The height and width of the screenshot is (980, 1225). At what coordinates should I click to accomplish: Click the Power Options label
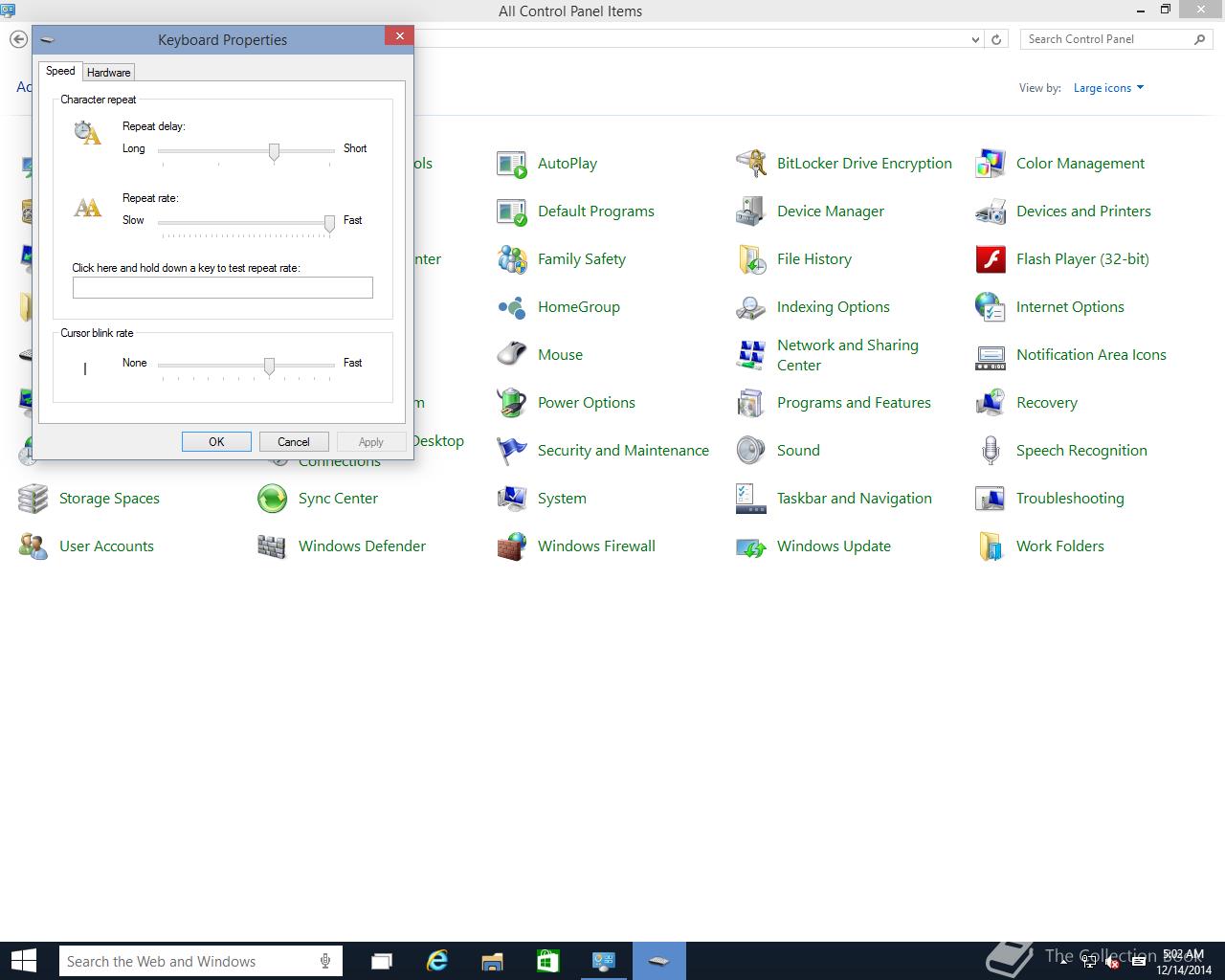587,403
